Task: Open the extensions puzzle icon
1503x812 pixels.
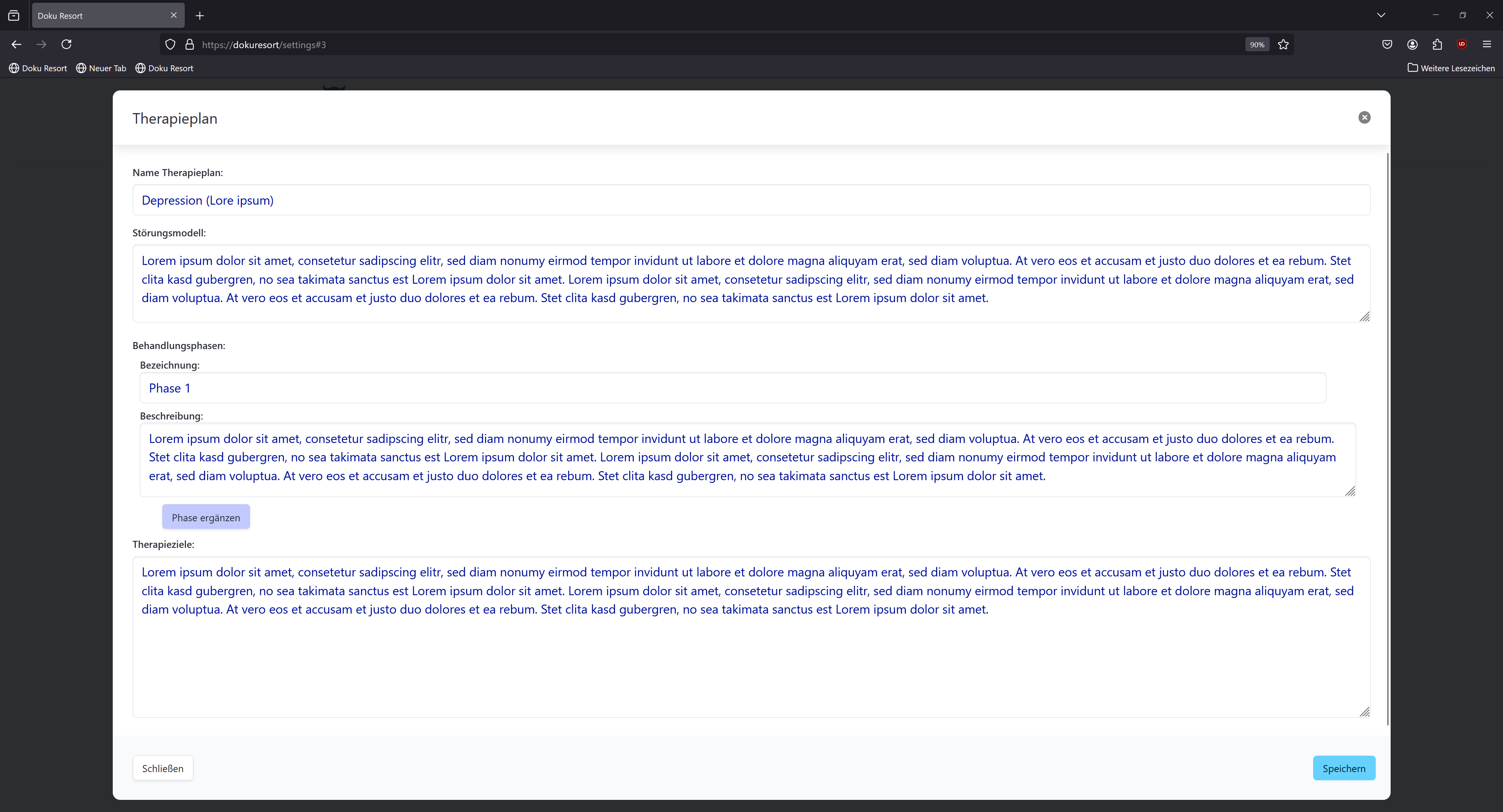Action: pos(1437,44)
